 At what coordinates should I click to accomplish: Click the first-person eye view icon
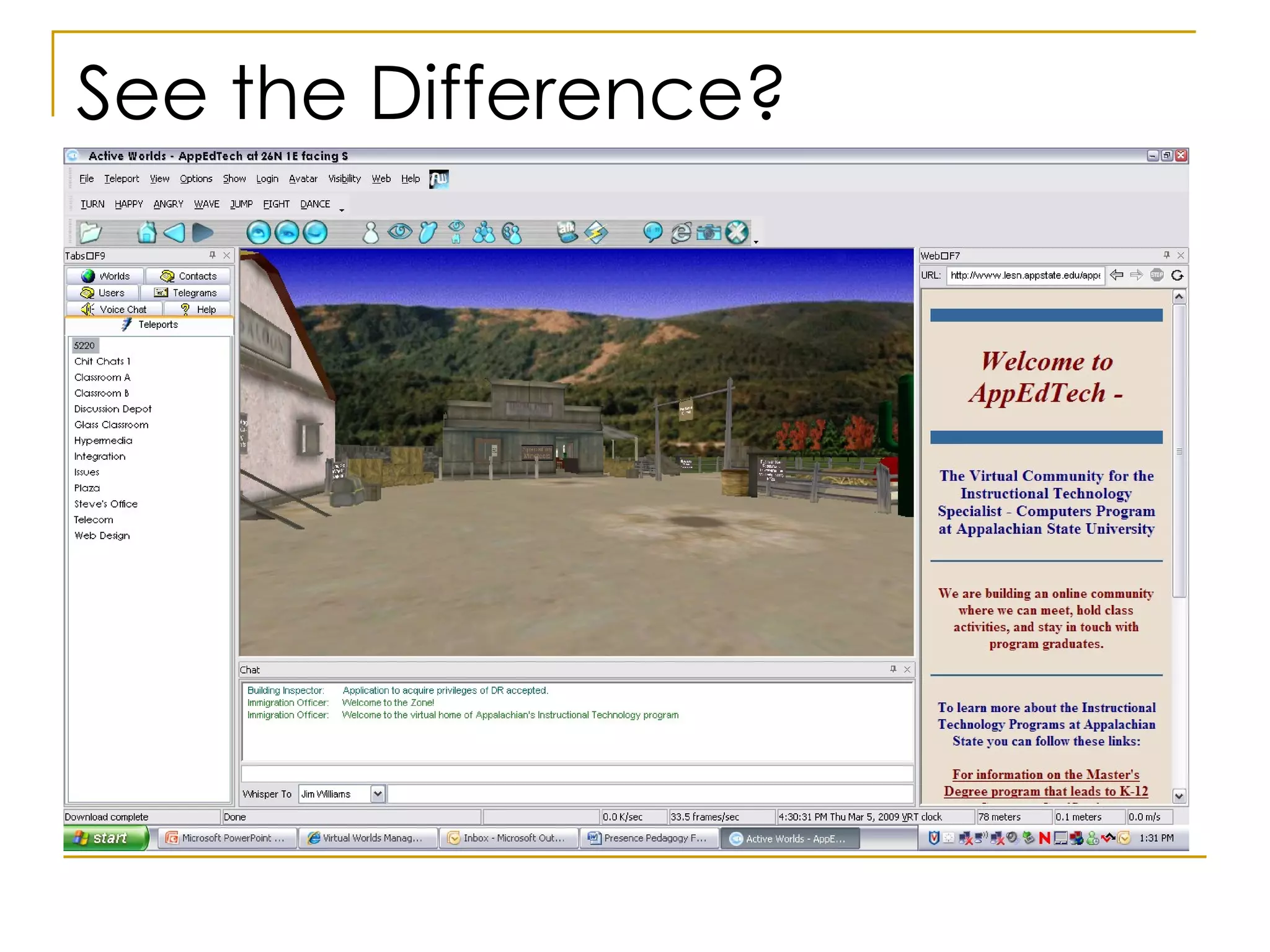[400, 232]
